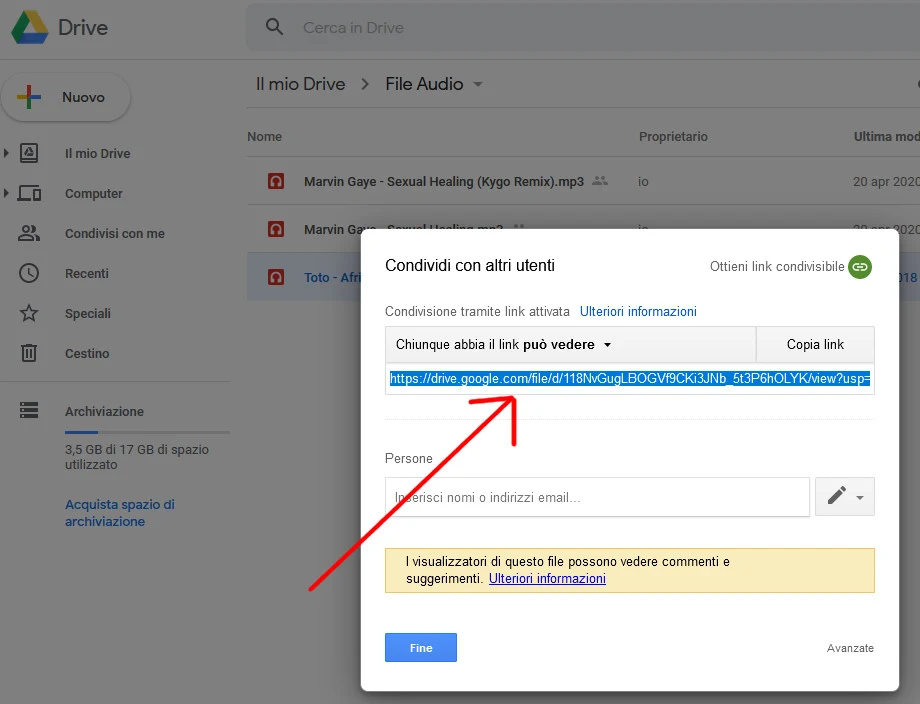
Task: Click the Avanzate link
Action: [850, 648]
